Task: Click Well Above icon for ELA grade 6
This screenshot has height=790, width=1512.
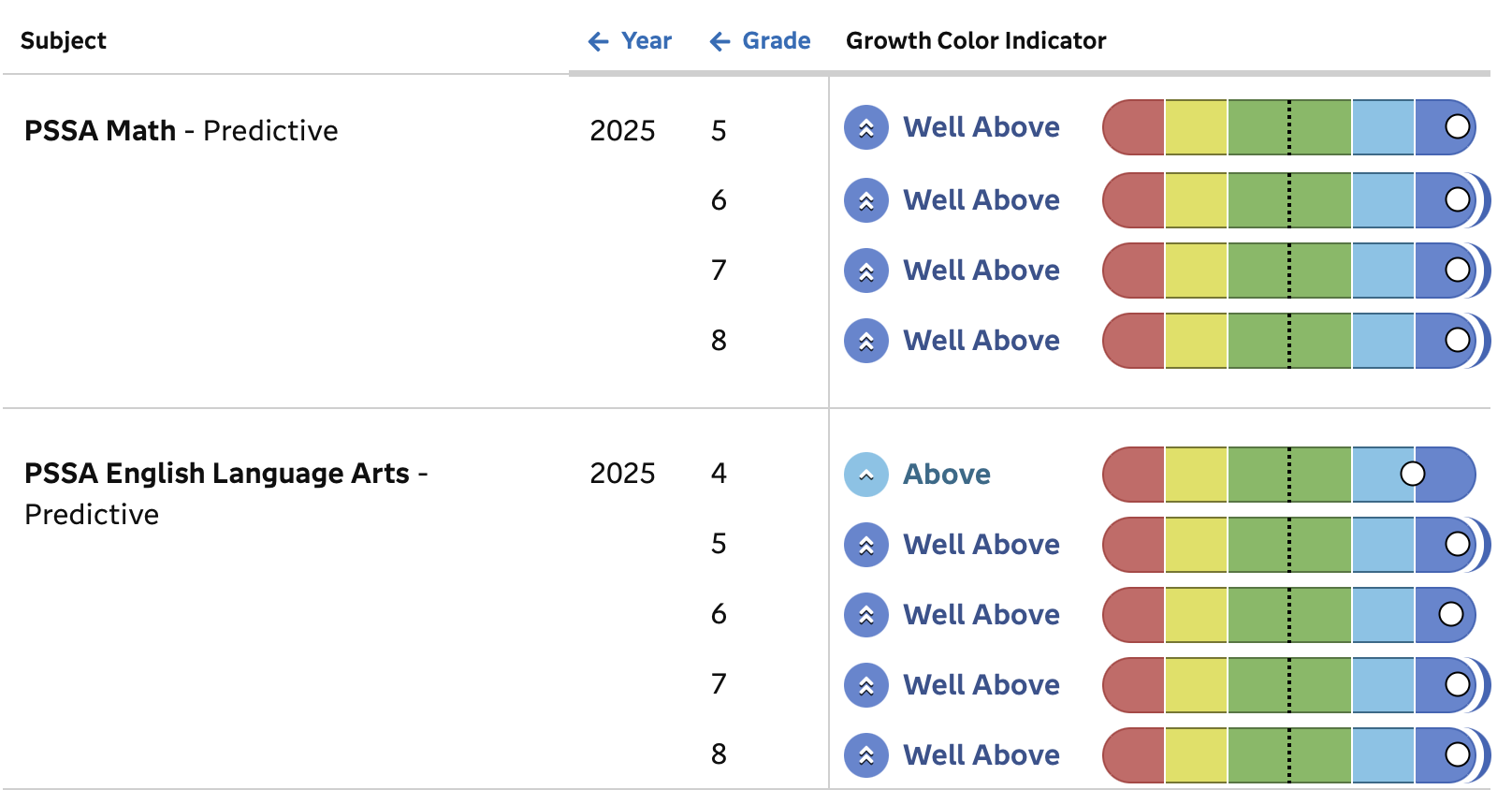Action: 866,615
